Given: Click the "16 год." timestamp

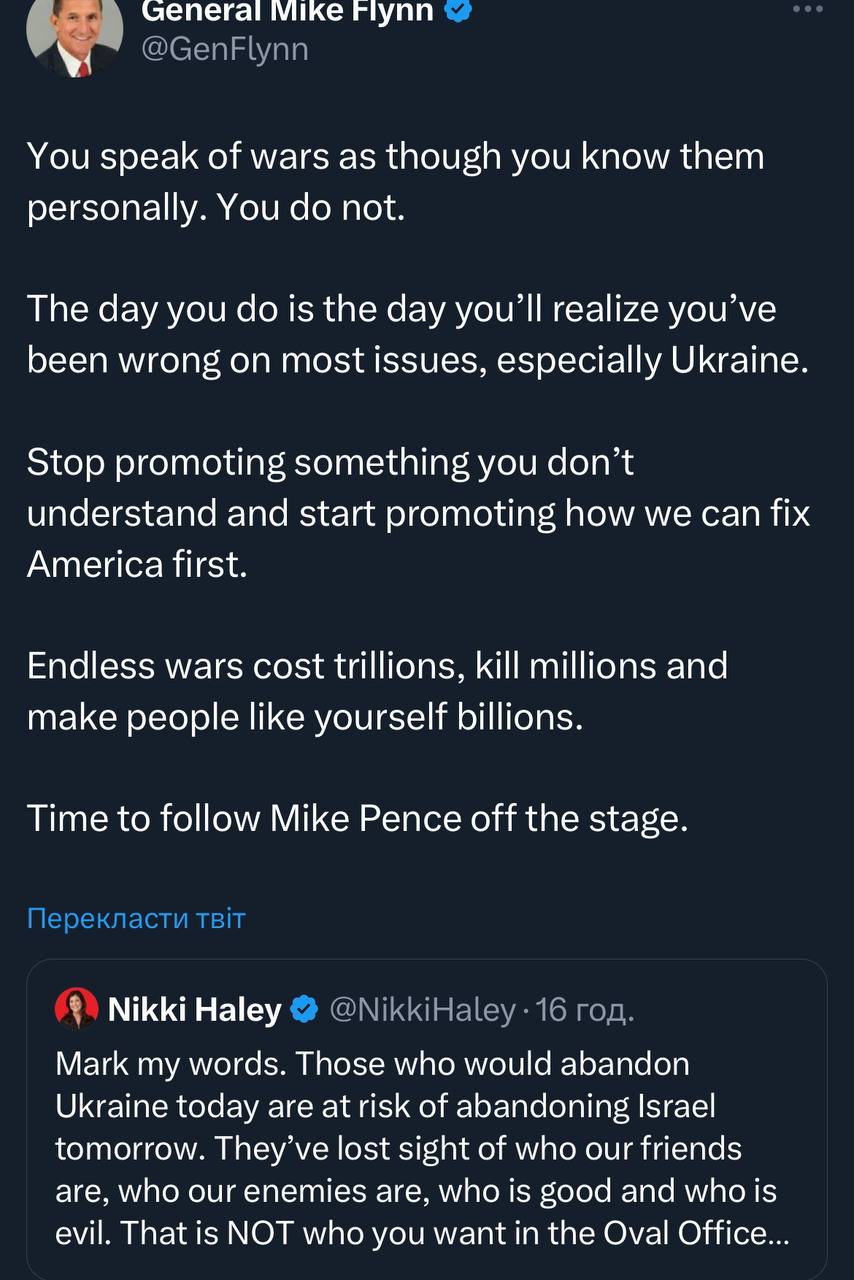Looking at the screenshot, I should click(x=585, y=1010).
